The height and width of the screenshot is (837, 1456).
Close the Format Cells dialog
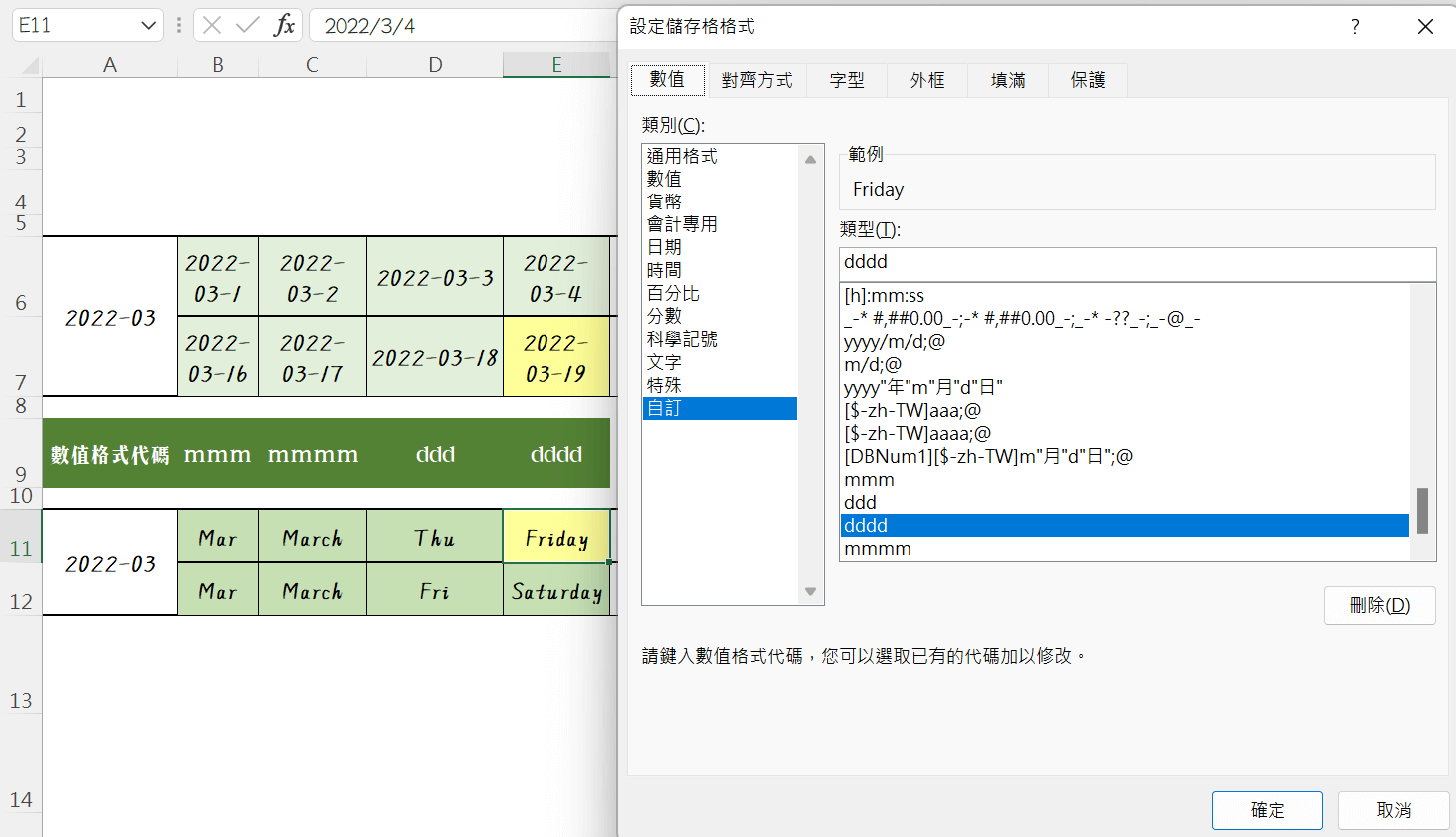(1425, 27)
